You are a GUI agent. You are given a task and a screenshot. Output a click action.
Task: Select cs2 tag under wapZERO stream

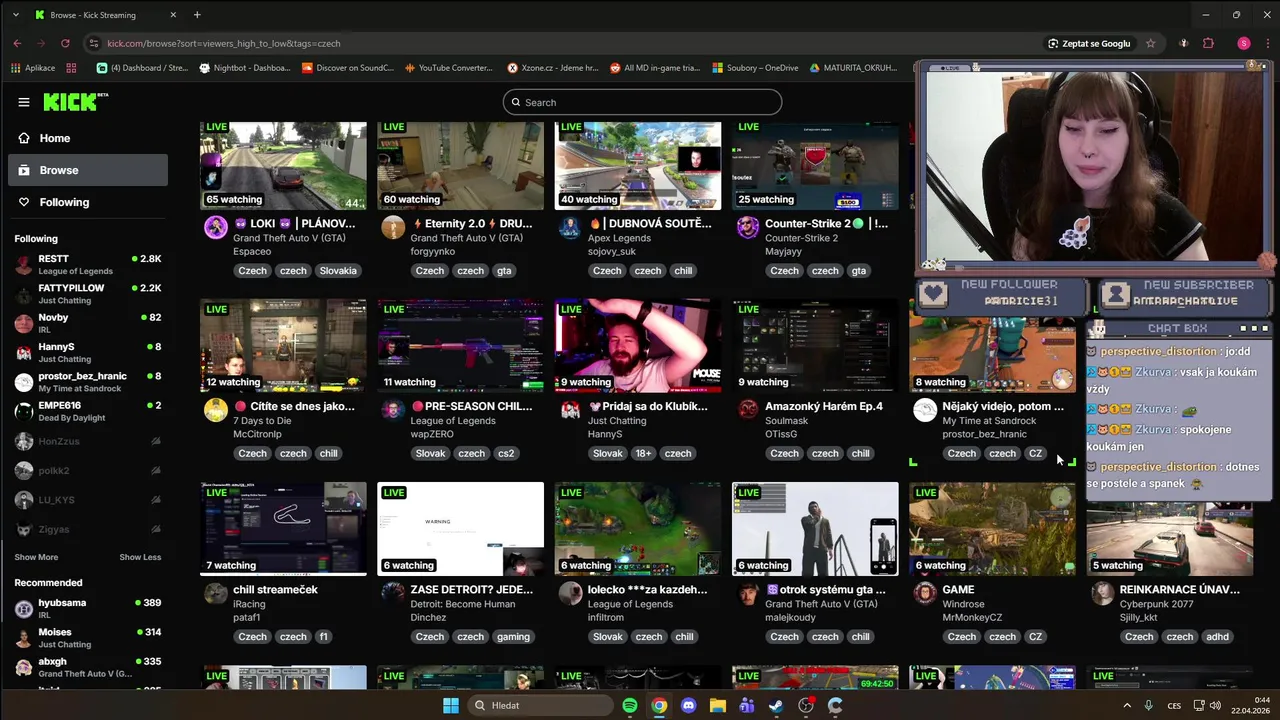pos(506,454)
